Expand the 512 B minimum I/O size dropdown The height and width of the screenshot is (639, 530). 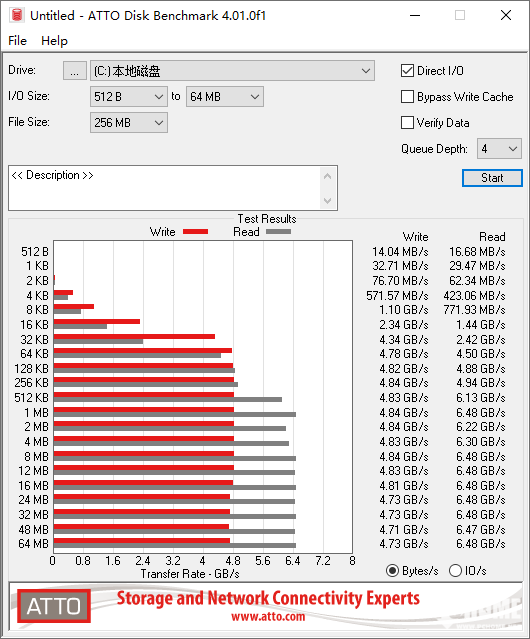(129, 97)
